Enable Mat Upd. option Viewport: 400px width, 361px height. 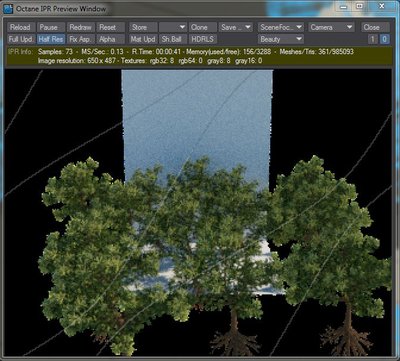click(x=143, y=39)
